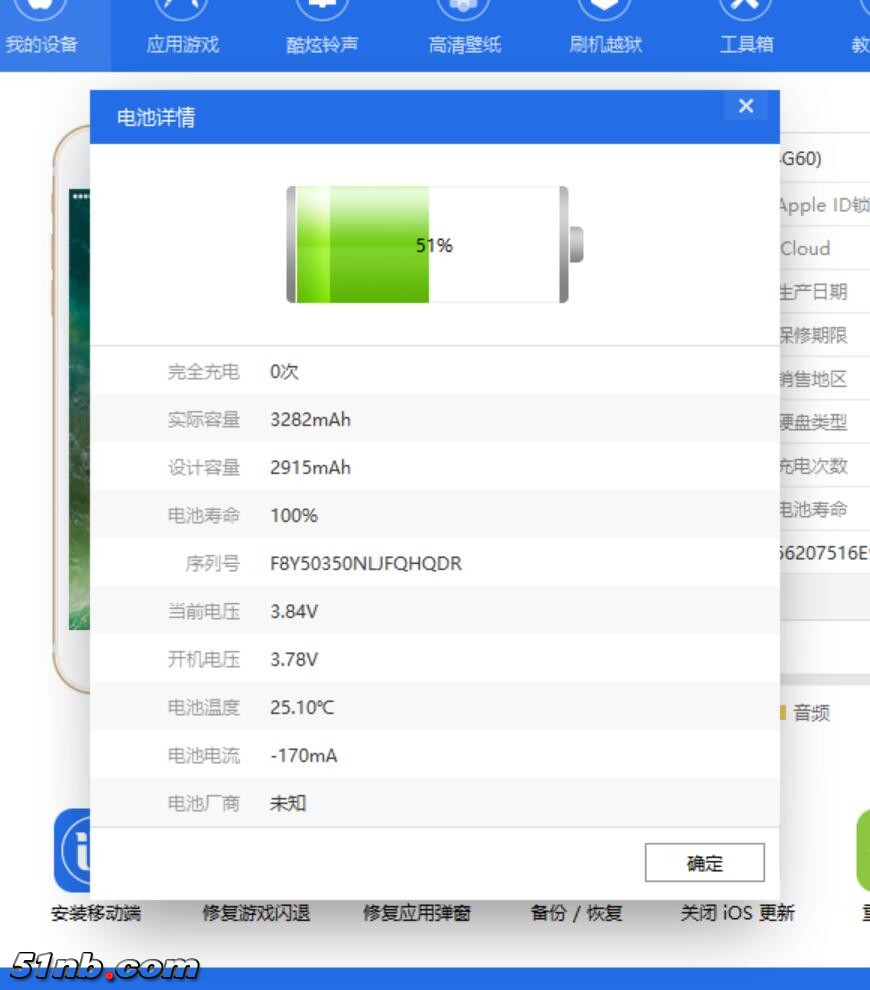870x990 pixels.
Task: Click the iPhone screen preview on the left
Action: 78,410
